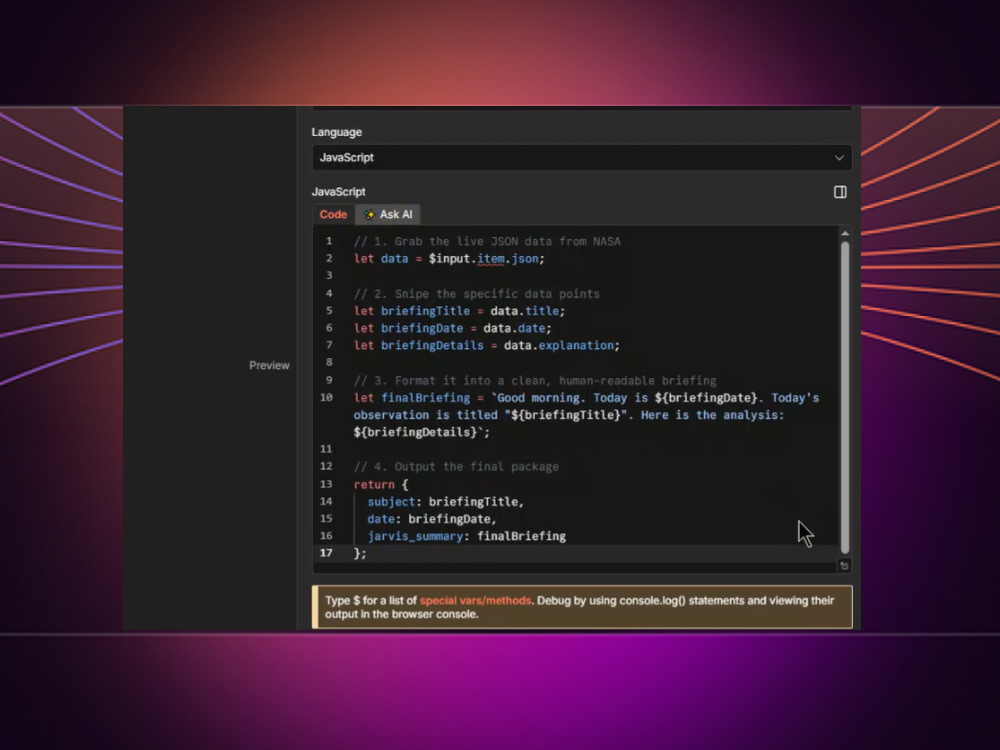
Task: Click the underlined 'item' word in line 2
Action: point(490,258)
